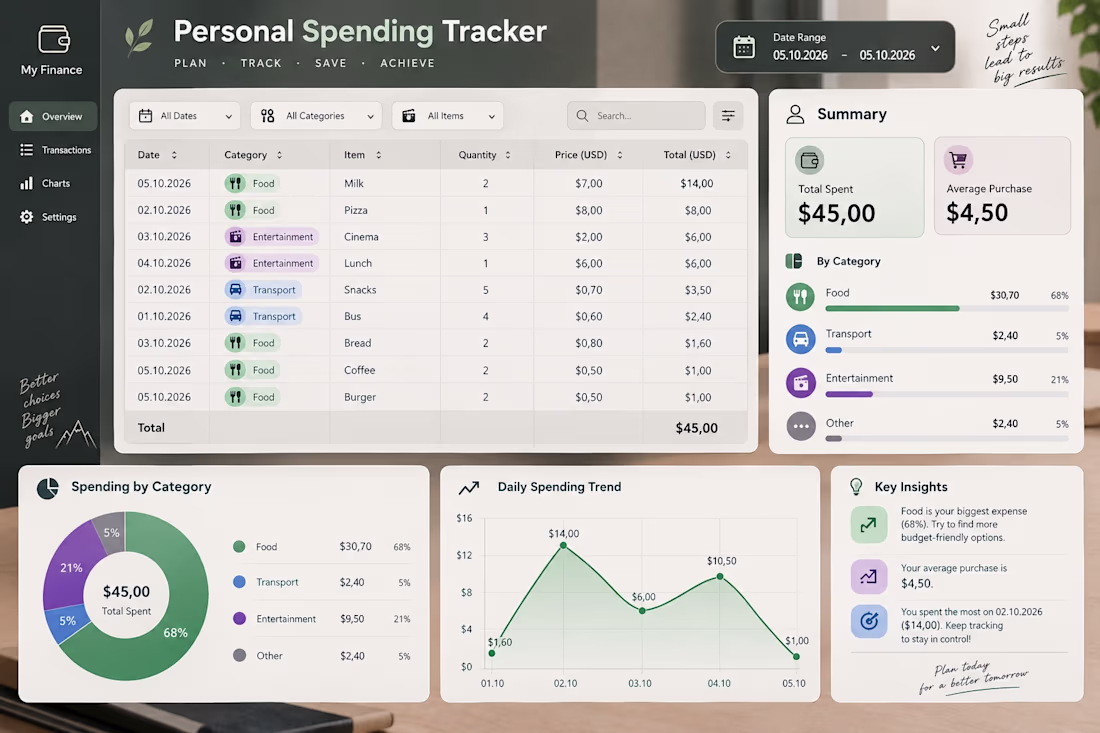Screen dimensions: 1100x733
Task: Click the Food fork-knife icon in Summary
Action: click(800, 297)
